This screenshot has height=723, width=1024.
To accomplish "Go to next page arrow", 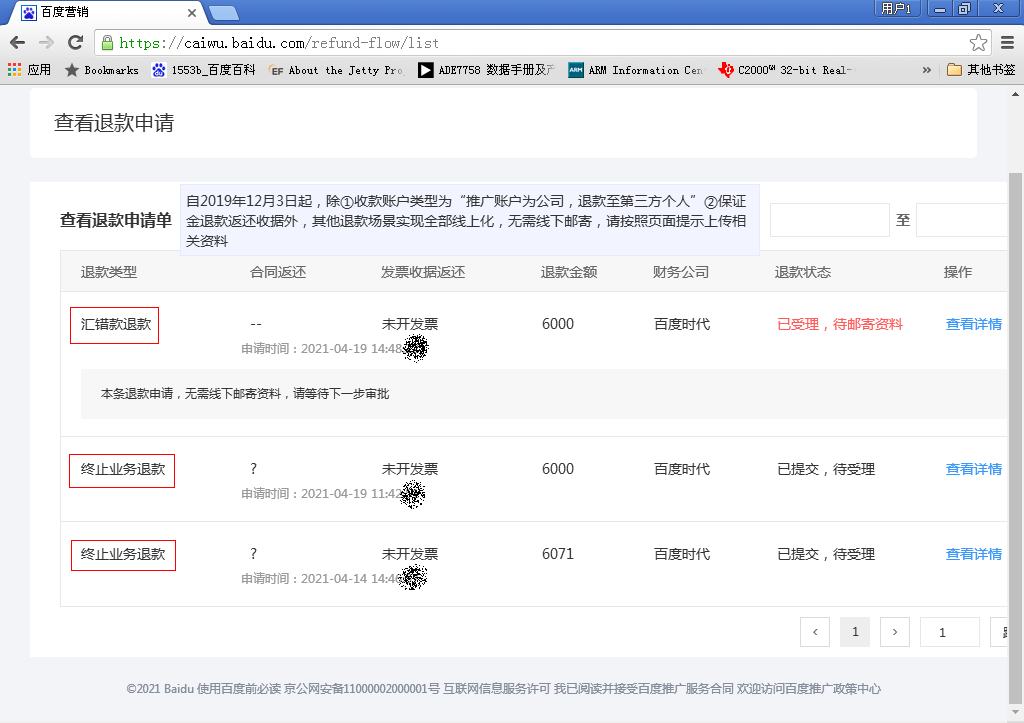I will tap(895, 632).
